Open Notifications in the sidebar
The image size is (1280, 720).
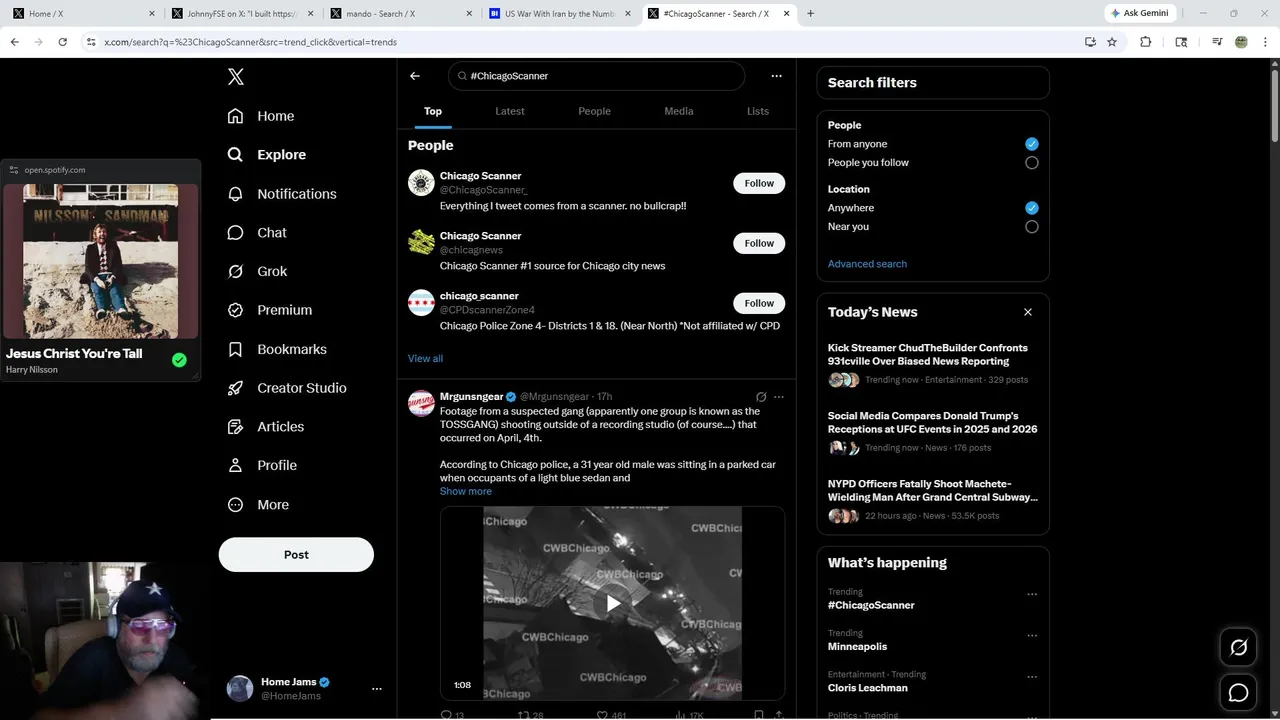pyautogui.click(x=282, y=194)
